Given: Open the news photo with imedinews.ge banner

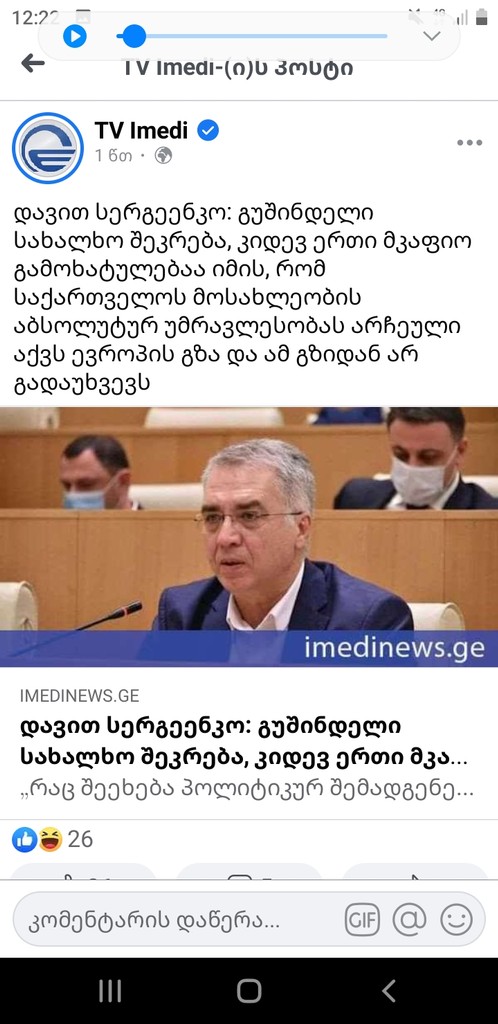Looking at the screenshot, I should tap(249, 537).
